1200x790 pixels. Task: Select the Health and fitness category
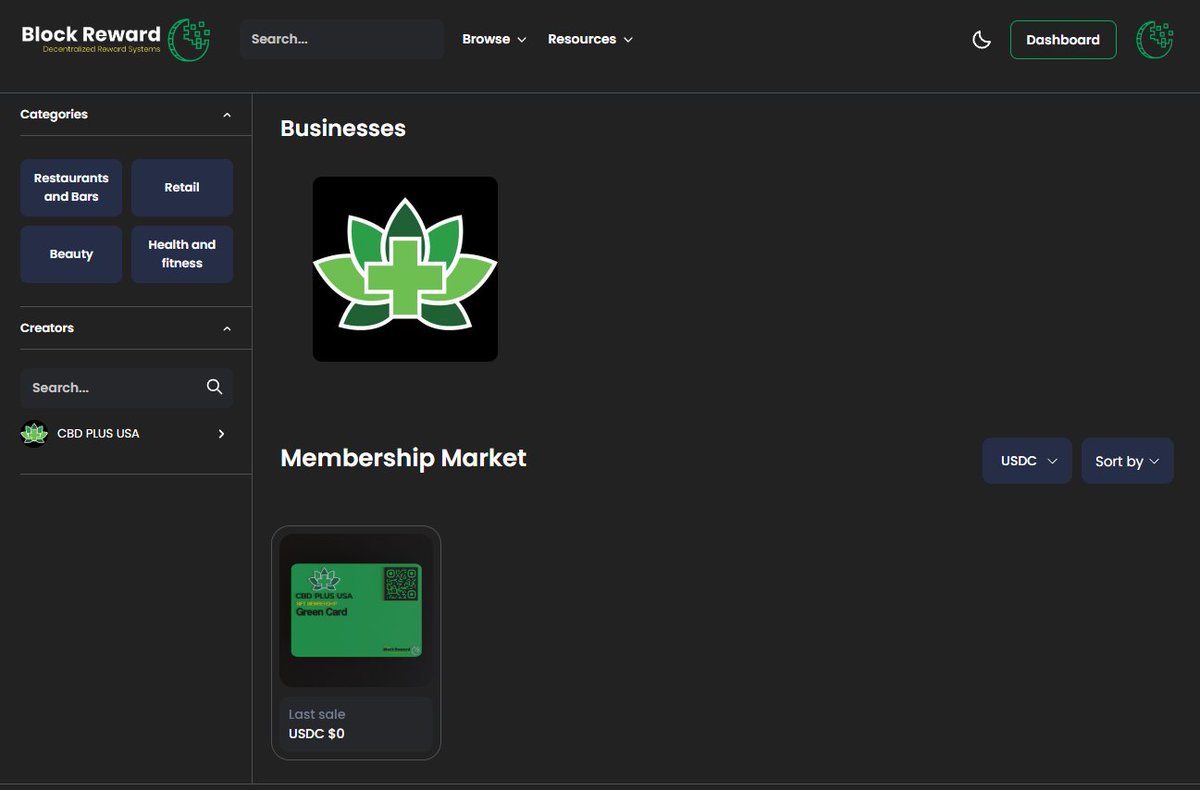[182, 254]
